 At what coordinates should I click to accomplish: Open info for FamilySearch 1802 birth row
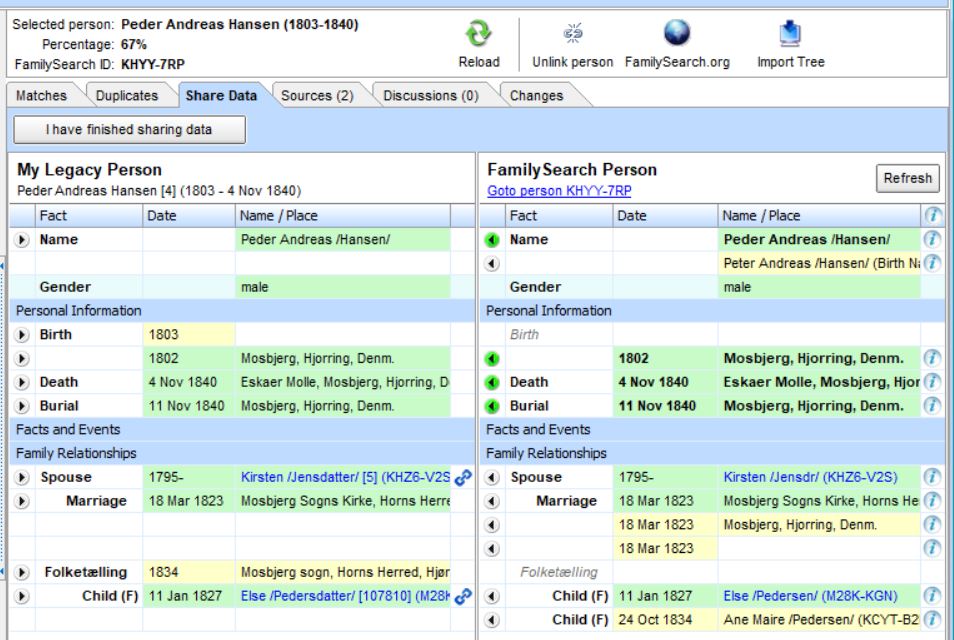point(933,358)
